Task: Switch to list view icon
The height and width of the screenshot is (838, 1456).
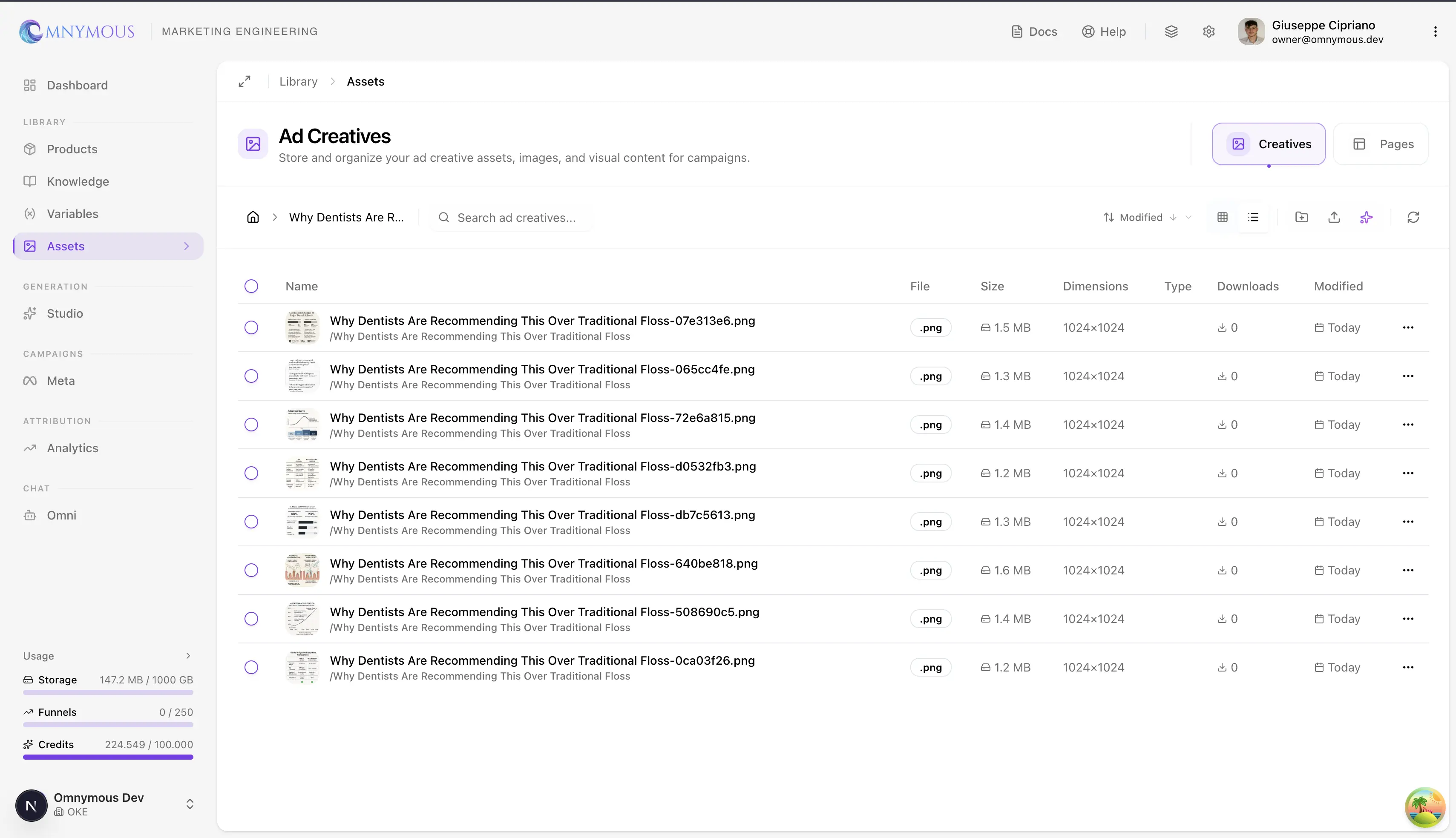Action: 1253,217
